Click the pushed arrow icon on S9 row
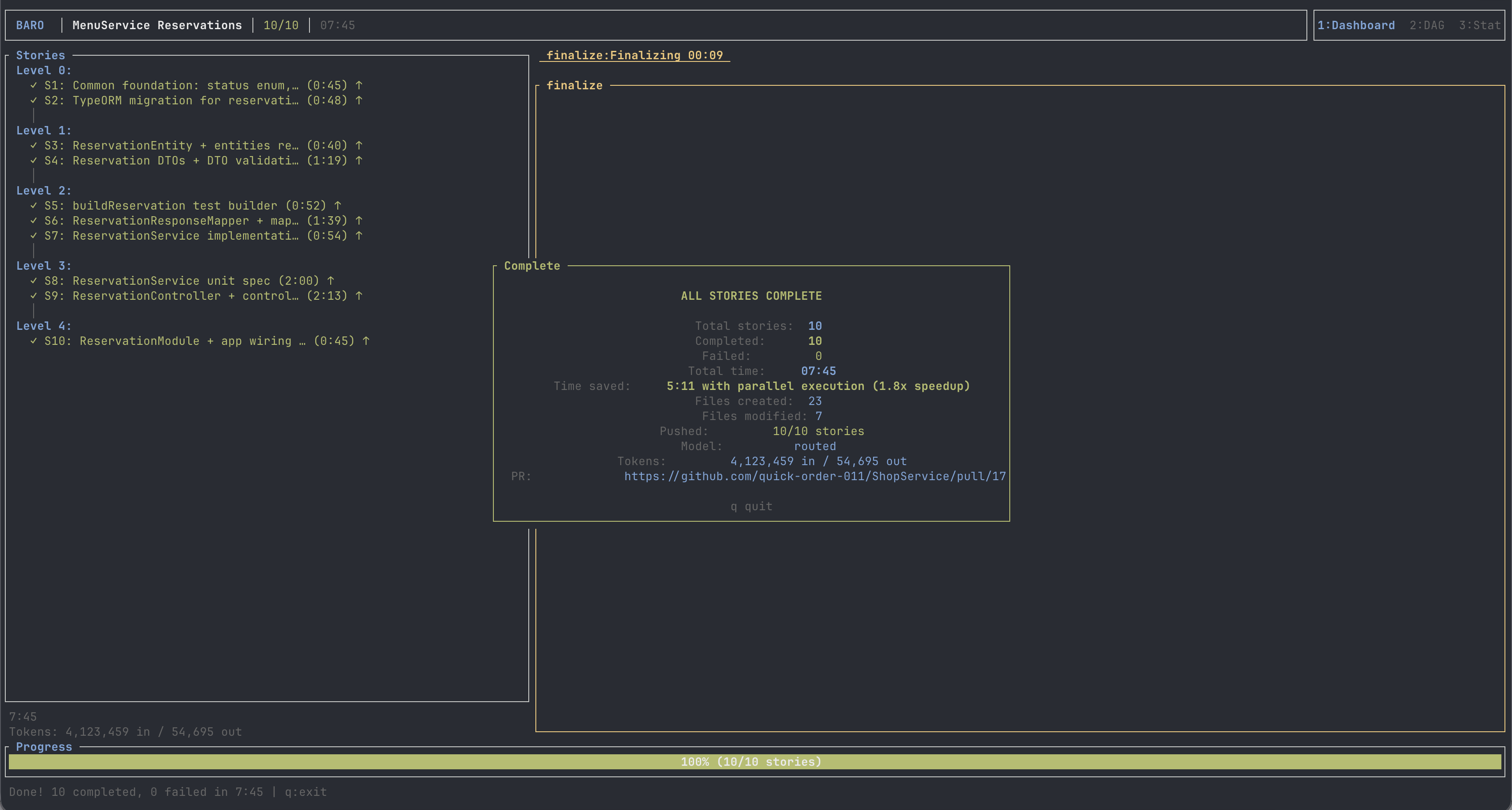This screenshot has width=1512, height=810. (359, 296)
